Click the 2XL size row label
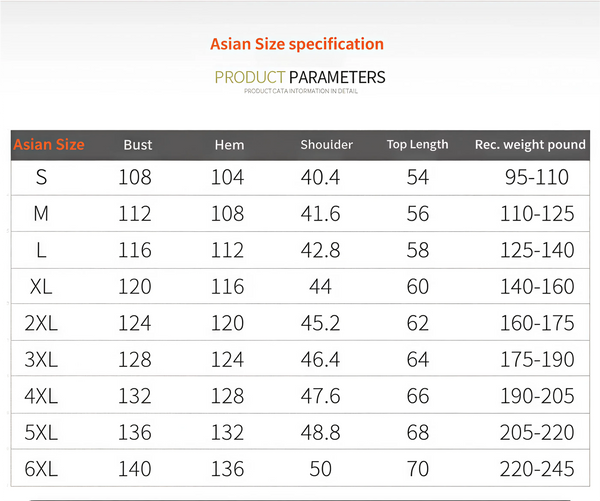The image size is (600, 501). 41,323
